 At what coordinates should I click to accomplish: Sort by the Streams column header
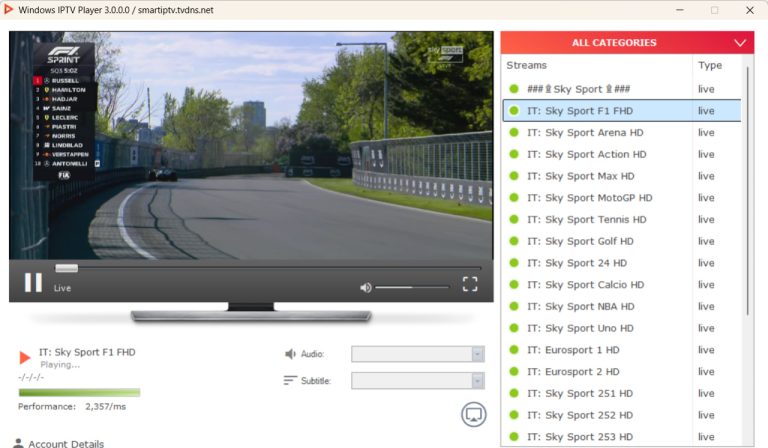pyautogui.click(x=527, y=65)
